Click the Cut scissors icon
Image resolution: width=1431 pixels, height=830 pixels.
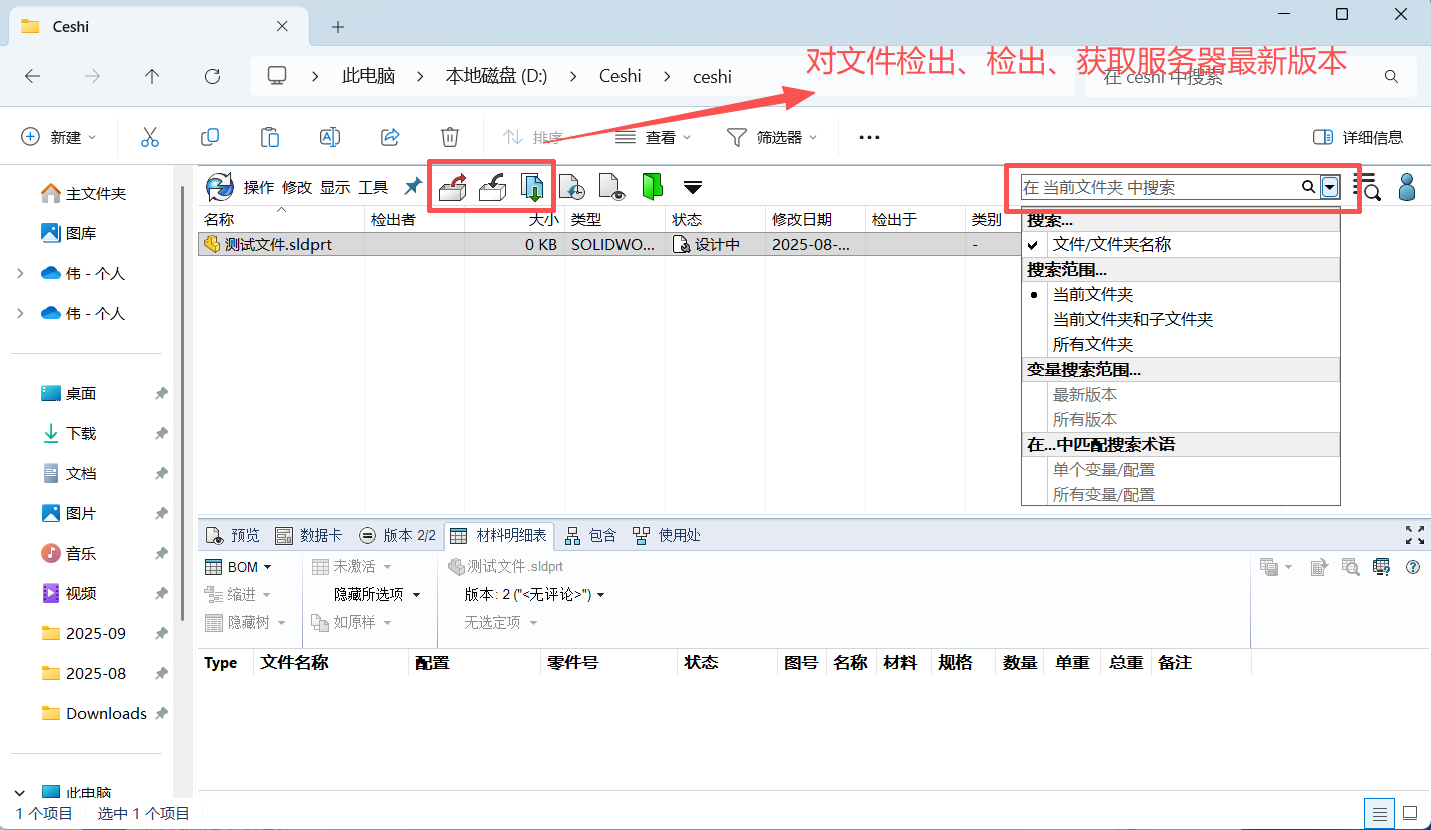pos(150,137)
